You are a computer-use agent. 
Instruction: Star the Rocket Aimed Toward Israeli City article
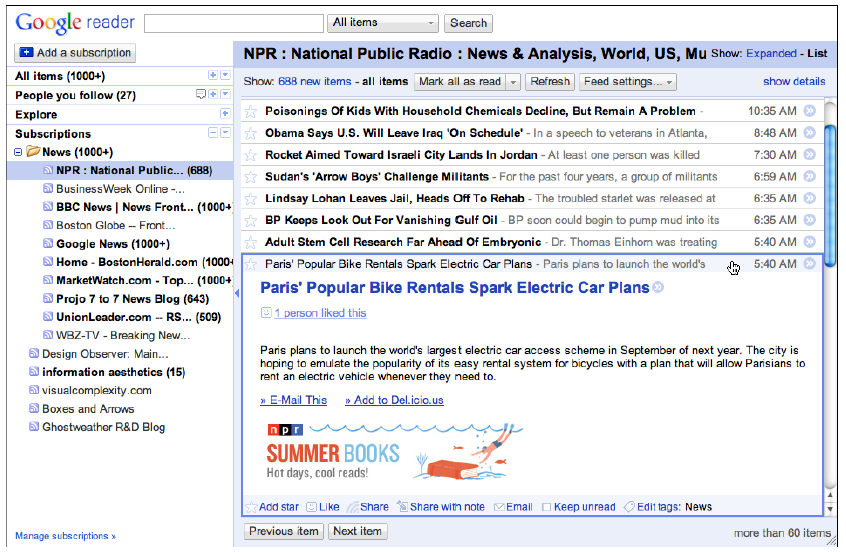click(250, 155)
